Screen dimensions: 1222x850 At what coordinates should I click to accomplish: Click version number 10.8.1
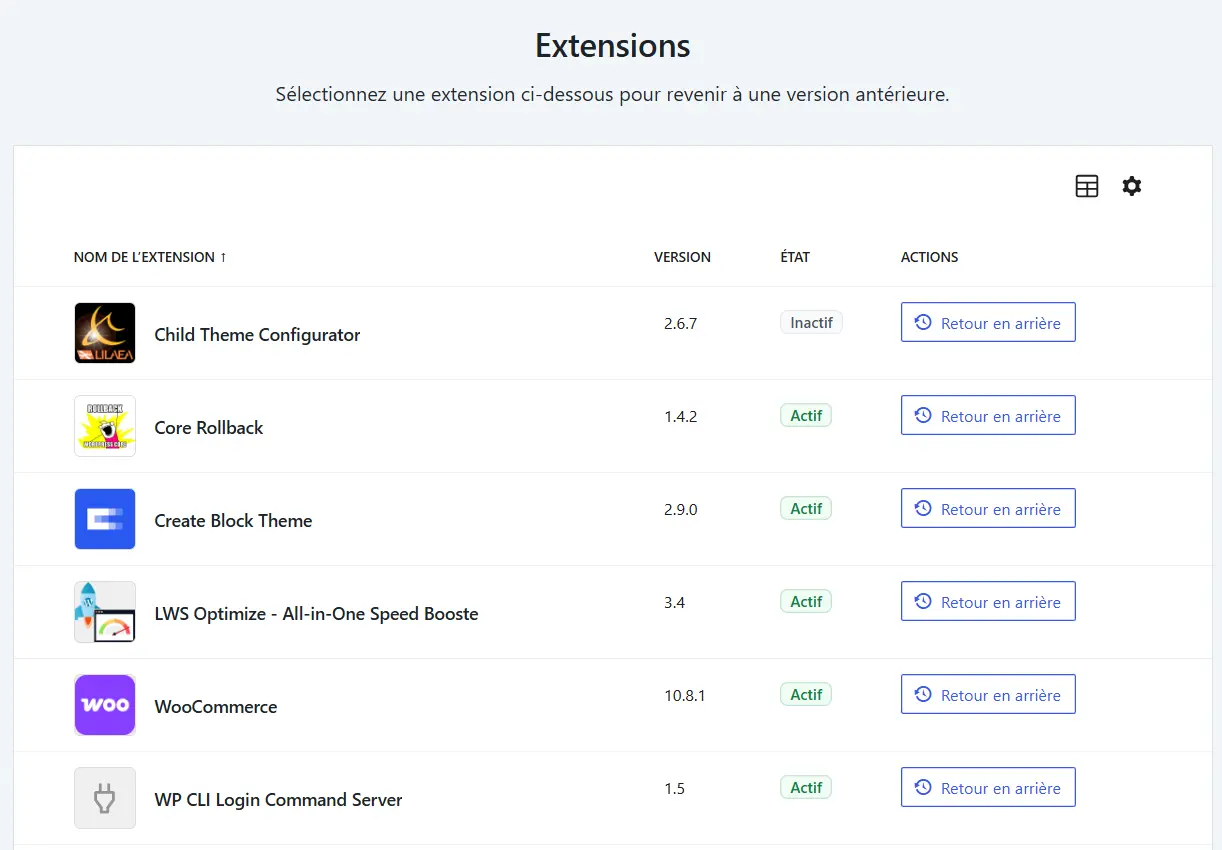coord(684,695)
